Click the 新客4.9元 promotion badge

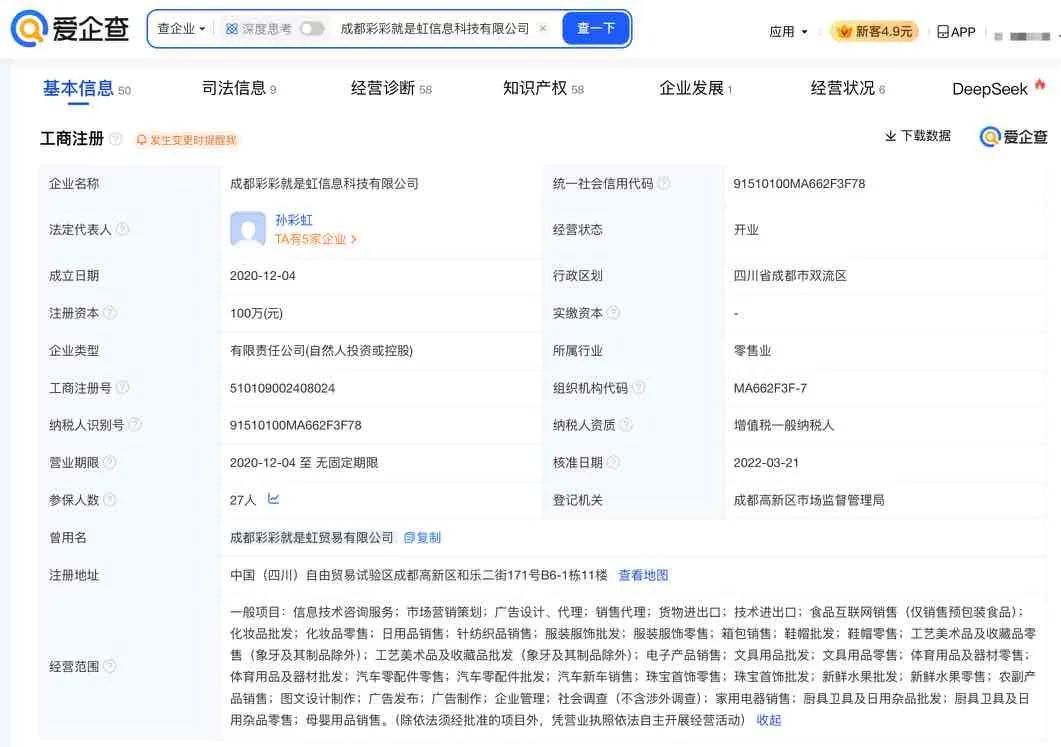click(874, 32)
